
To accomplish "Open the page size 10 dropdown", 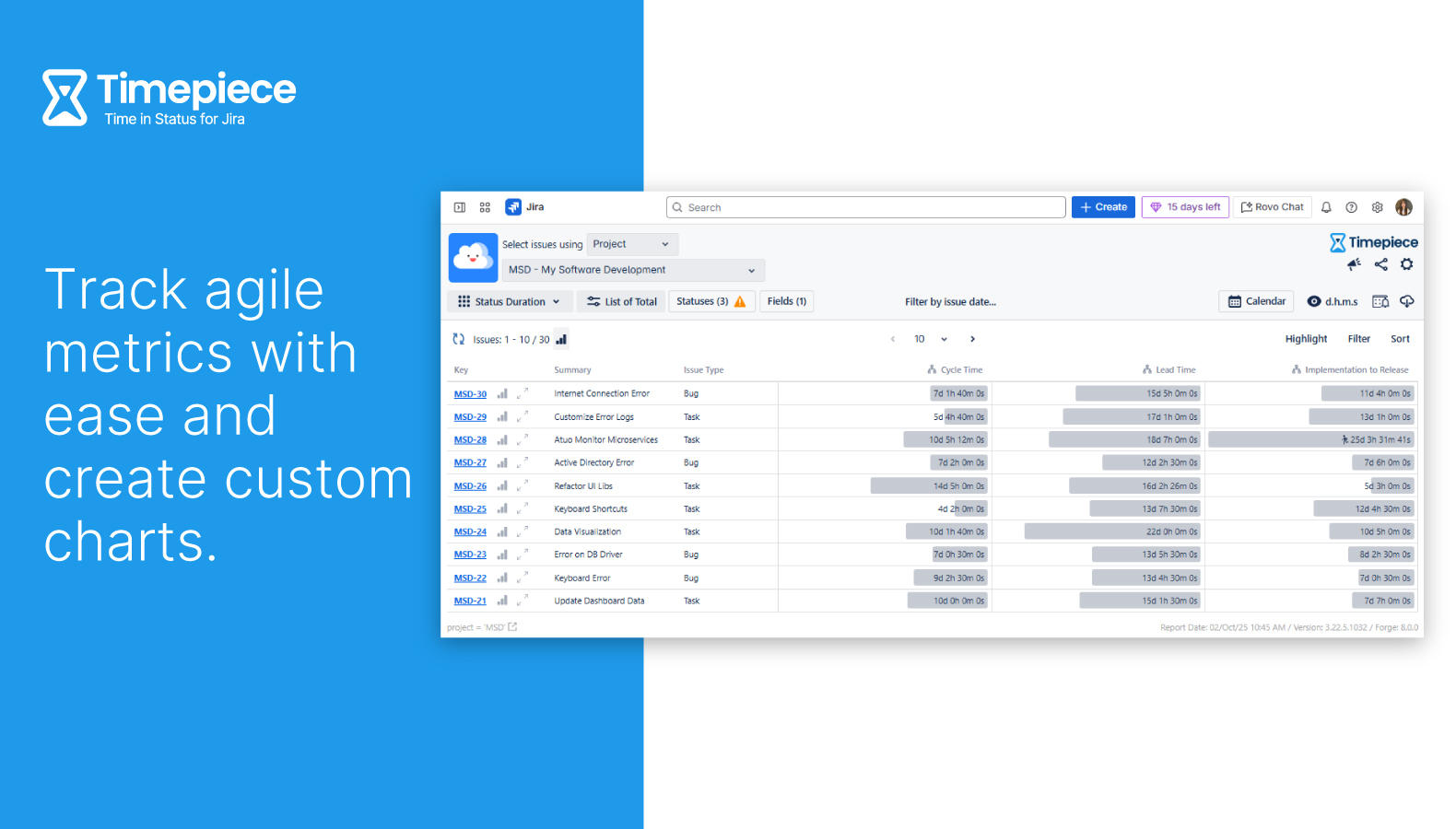I will (931, 339).
